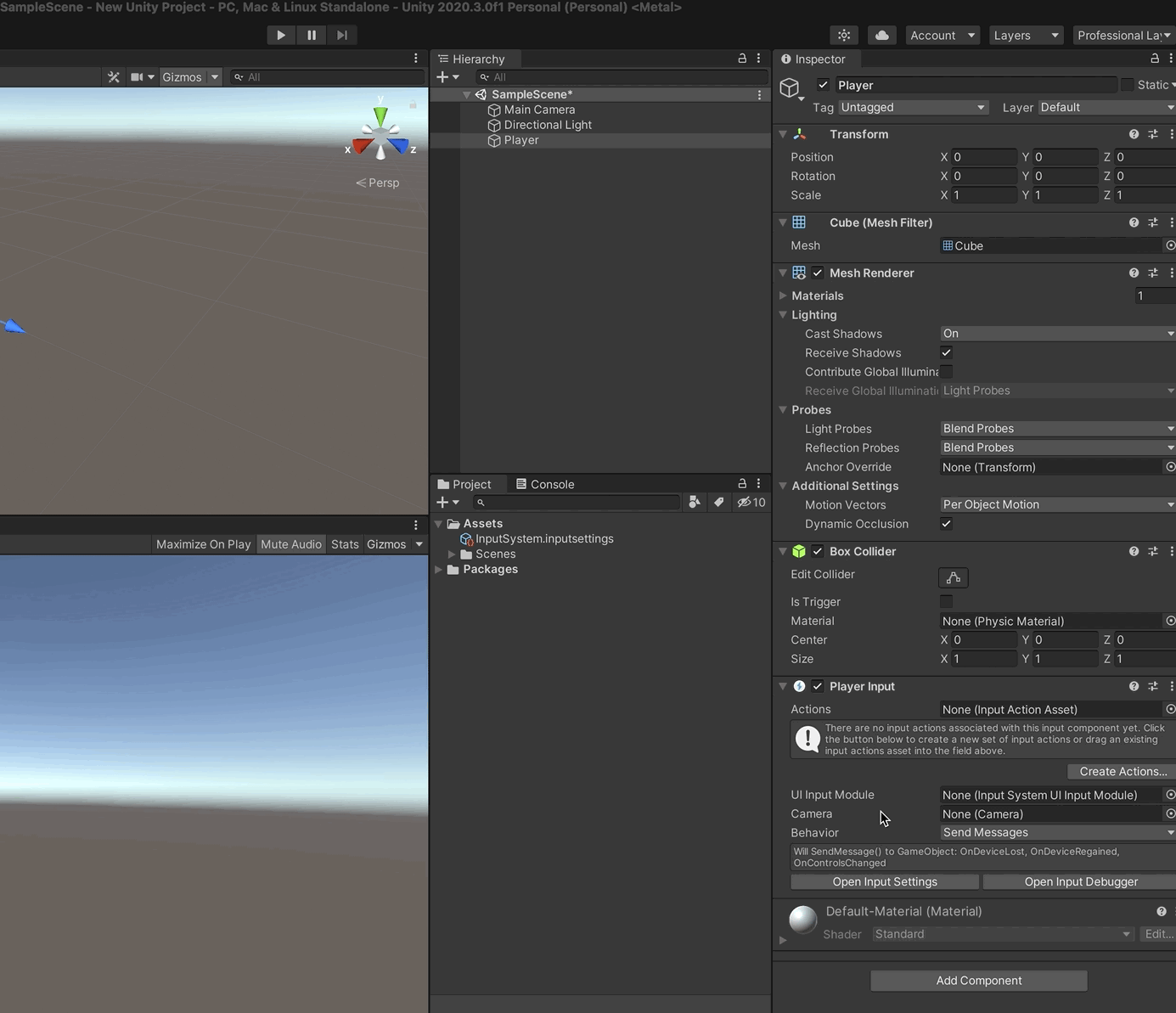Screen dimensions: 1176x1013
Task: Click Position X input field
Action: click(984, 157)
